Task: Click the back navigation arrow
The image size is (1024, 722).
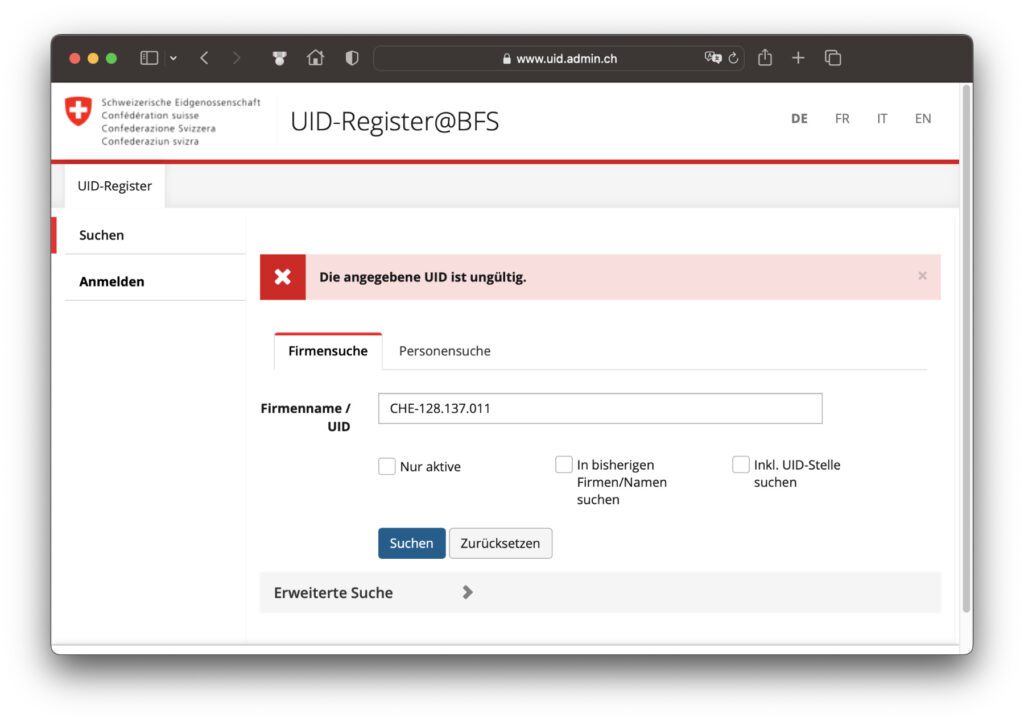Action: (x=204, y=58)
